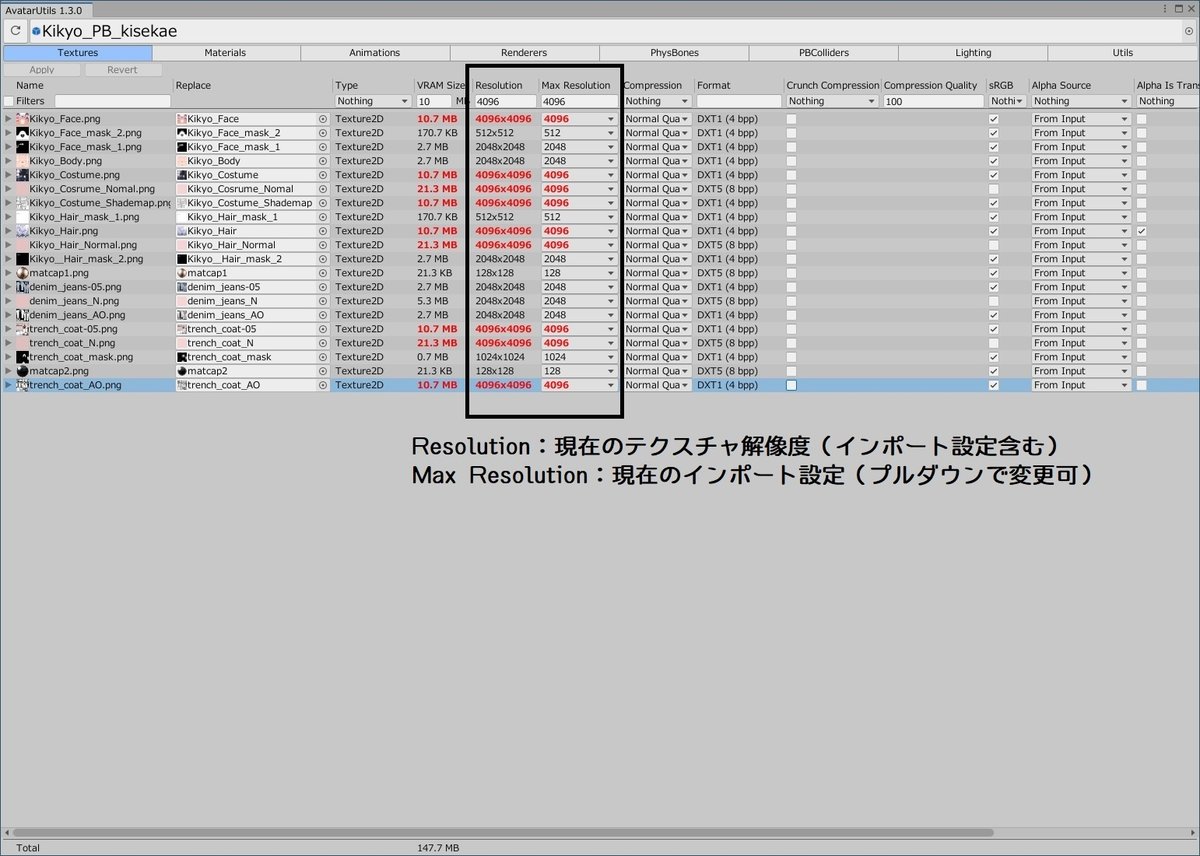1200x856 pixels.
Task: Click the refresh icon at top left
Action: click(x=13, y=31)
